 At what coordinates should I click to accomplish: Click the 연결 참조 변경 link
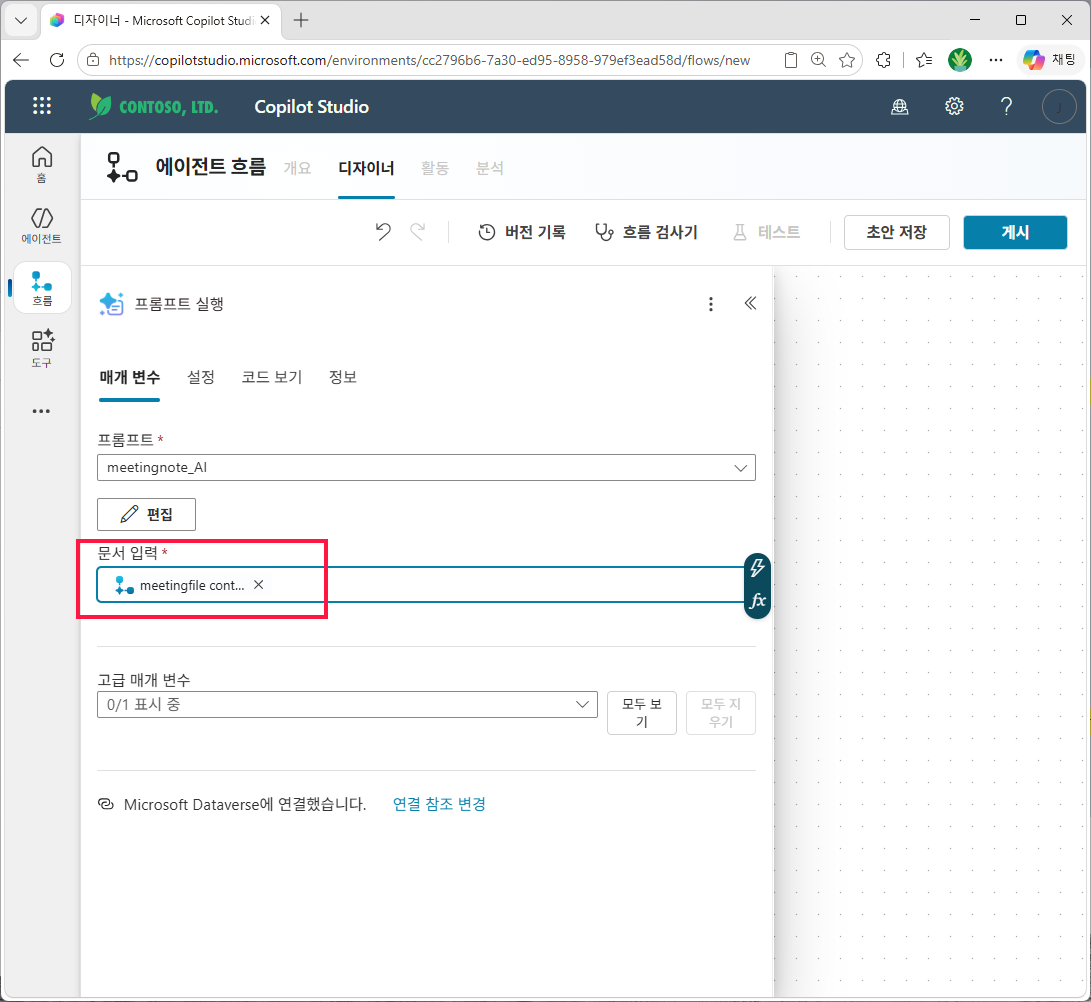[x=439, y=804]
